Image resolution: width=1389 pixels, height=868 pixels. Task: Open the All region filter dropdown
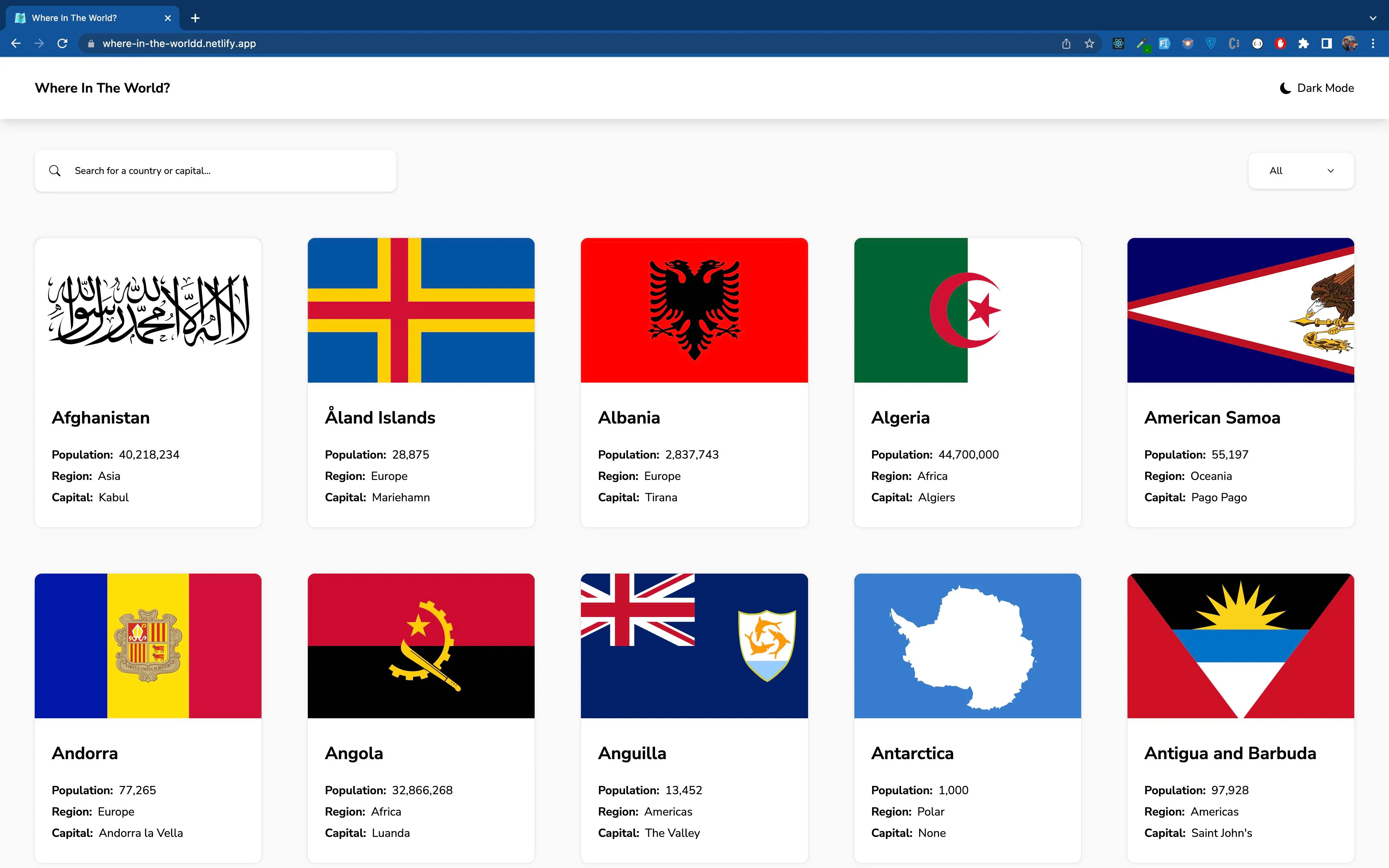click(1301, 170)
